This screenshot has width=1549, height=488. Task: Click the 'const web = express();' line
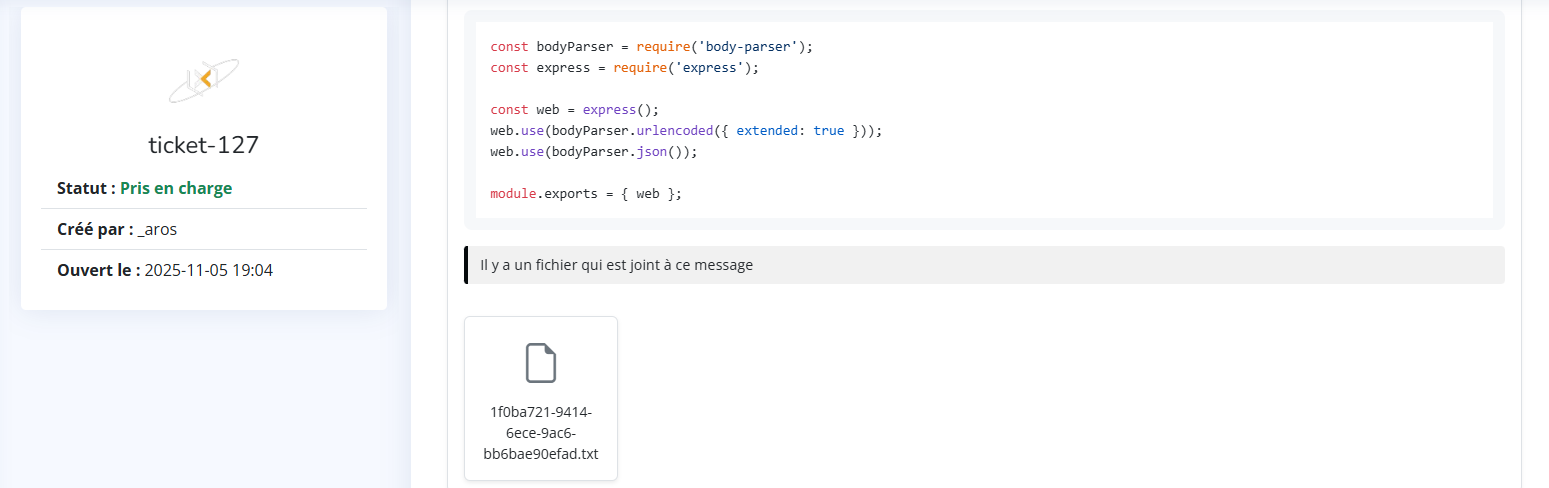(x=574, y=110)
